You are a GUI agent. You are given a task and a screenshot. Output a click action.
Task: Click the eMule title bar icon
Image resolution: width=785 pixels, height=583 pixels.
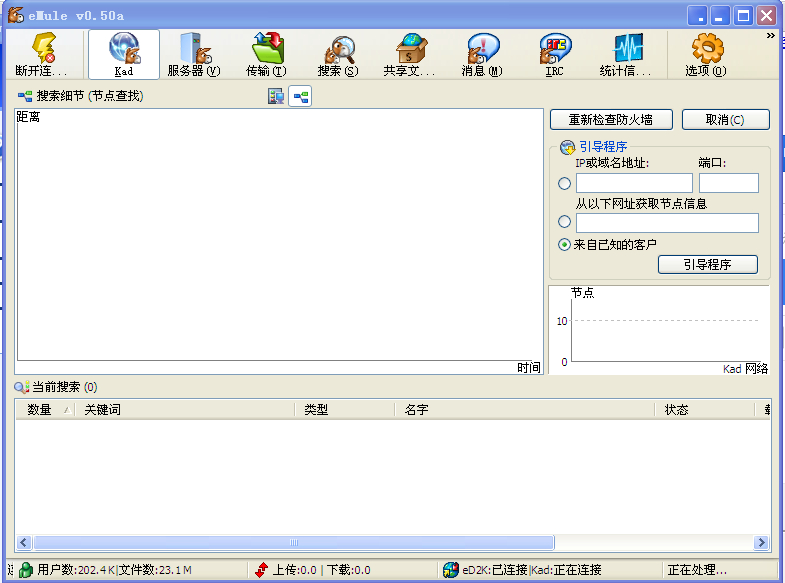click(16, 15)
